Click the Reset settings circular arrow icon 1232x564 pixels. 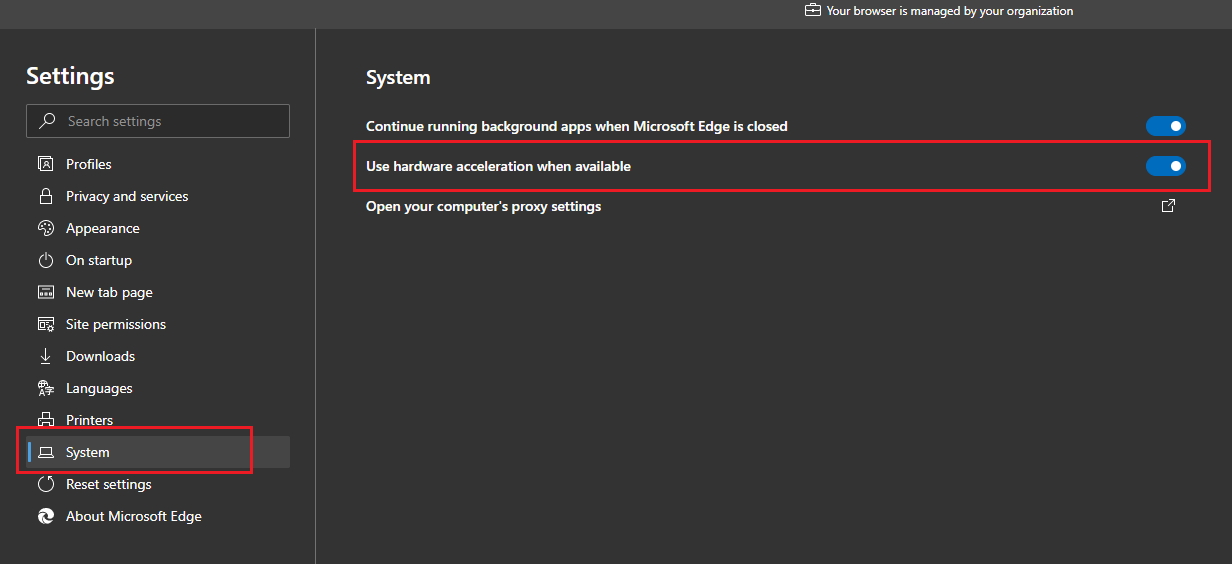click(x=45, y=484)
